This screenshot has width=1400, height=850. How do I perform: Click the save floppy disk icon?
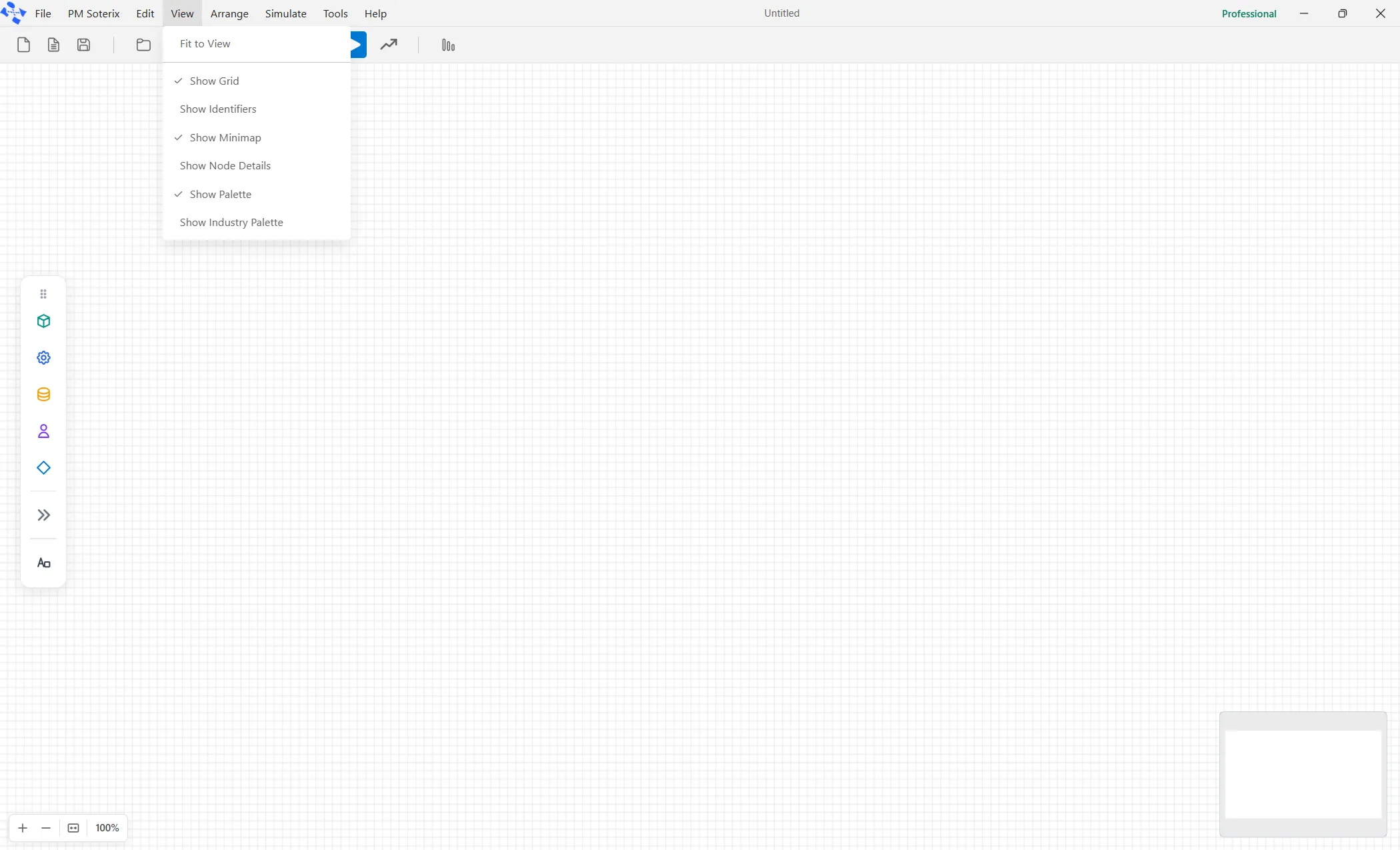(83, 45)
